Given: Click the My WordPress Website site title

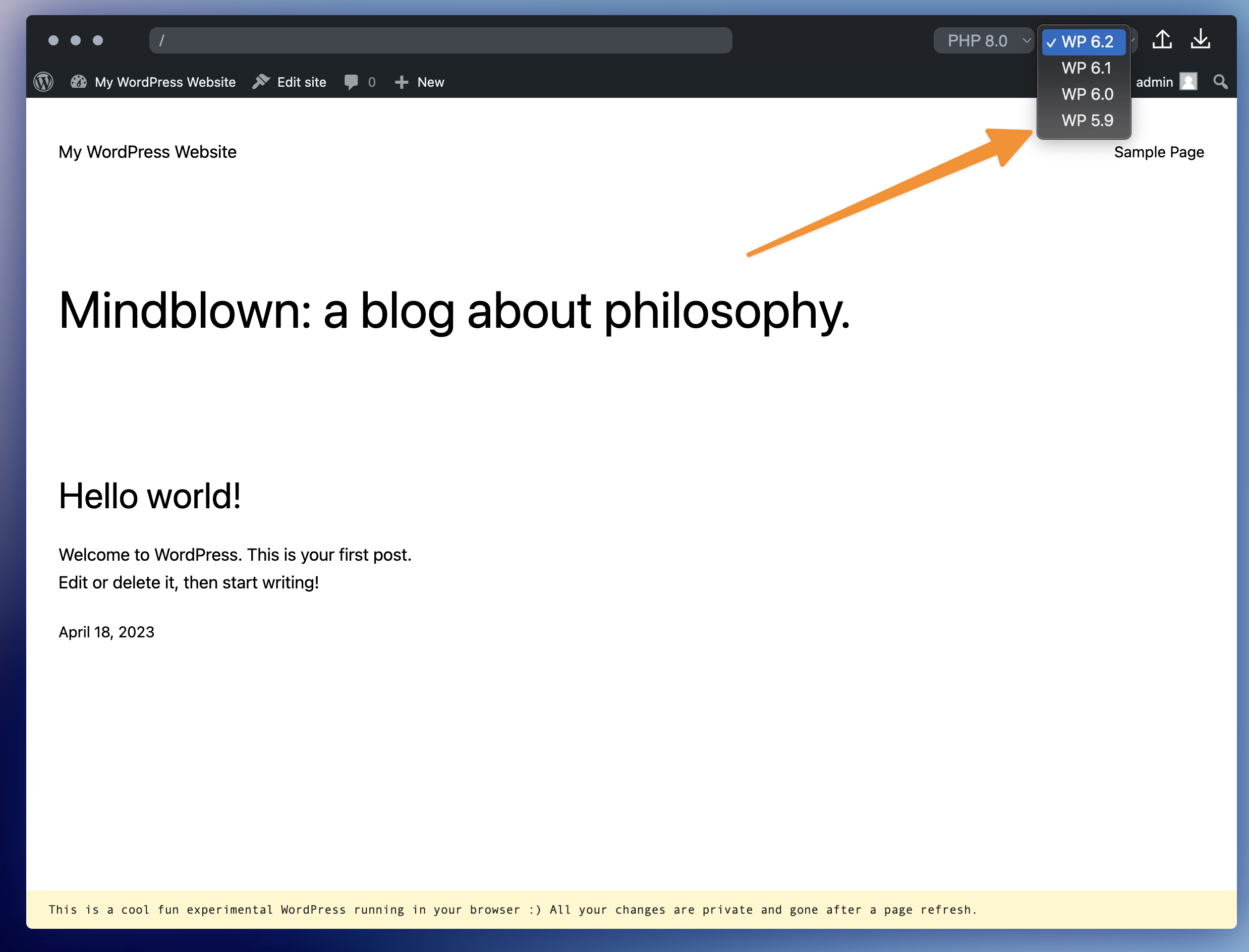Looking at the screenshot, I should (147, 152).
